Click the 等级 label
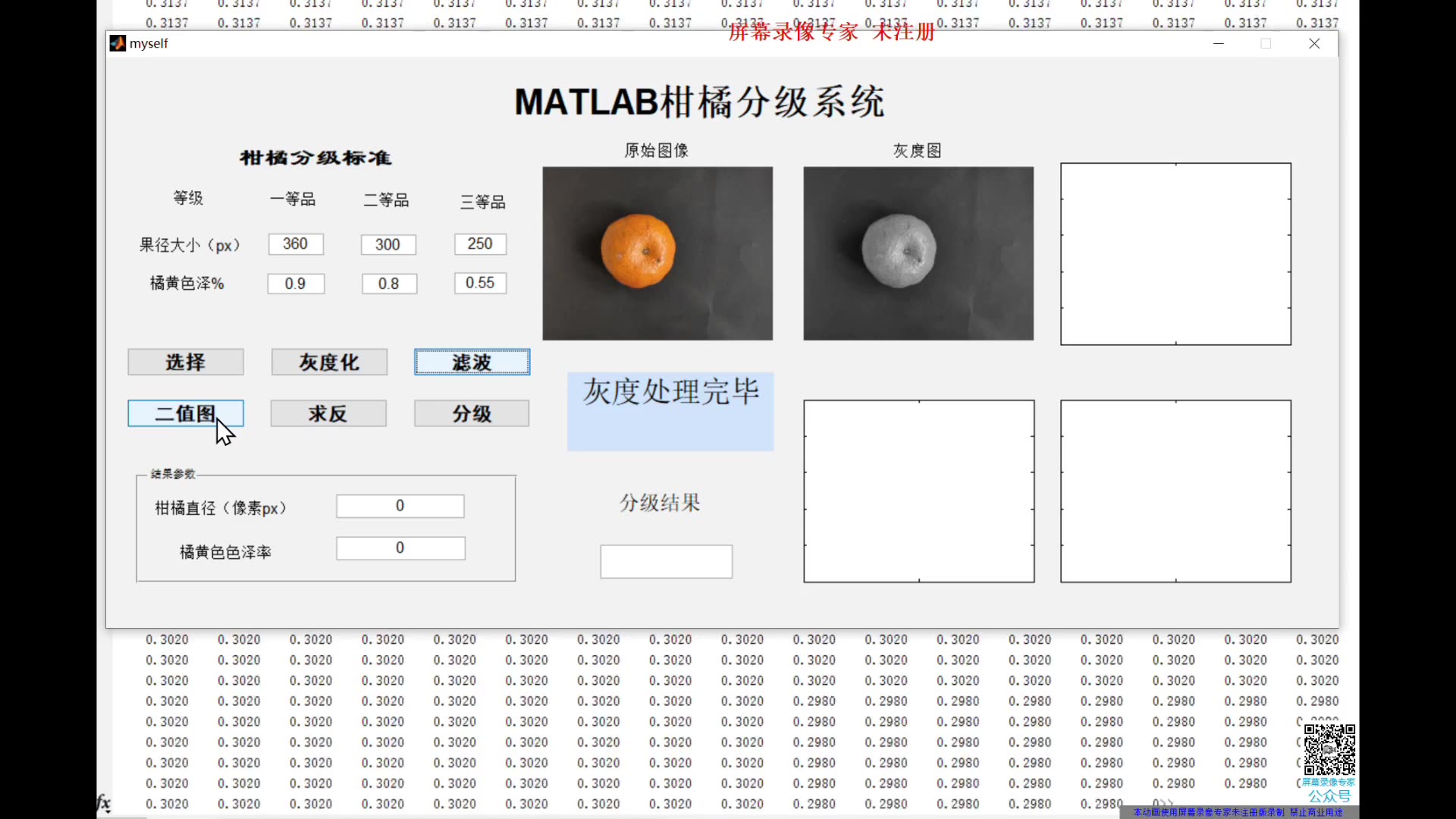1456x819 pixels. pyautogui.click(x=188, y=198)
